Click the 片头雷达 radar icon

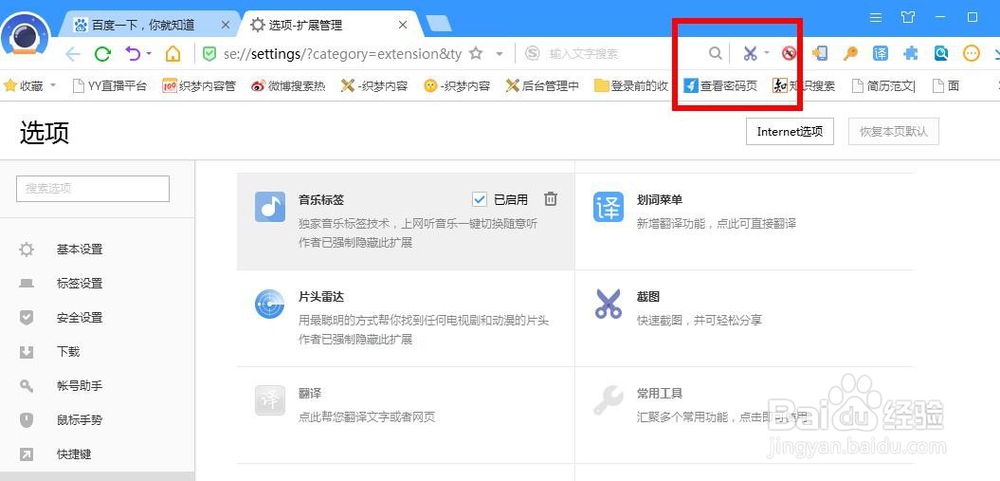pyautogui.click(x=270, y=304)
